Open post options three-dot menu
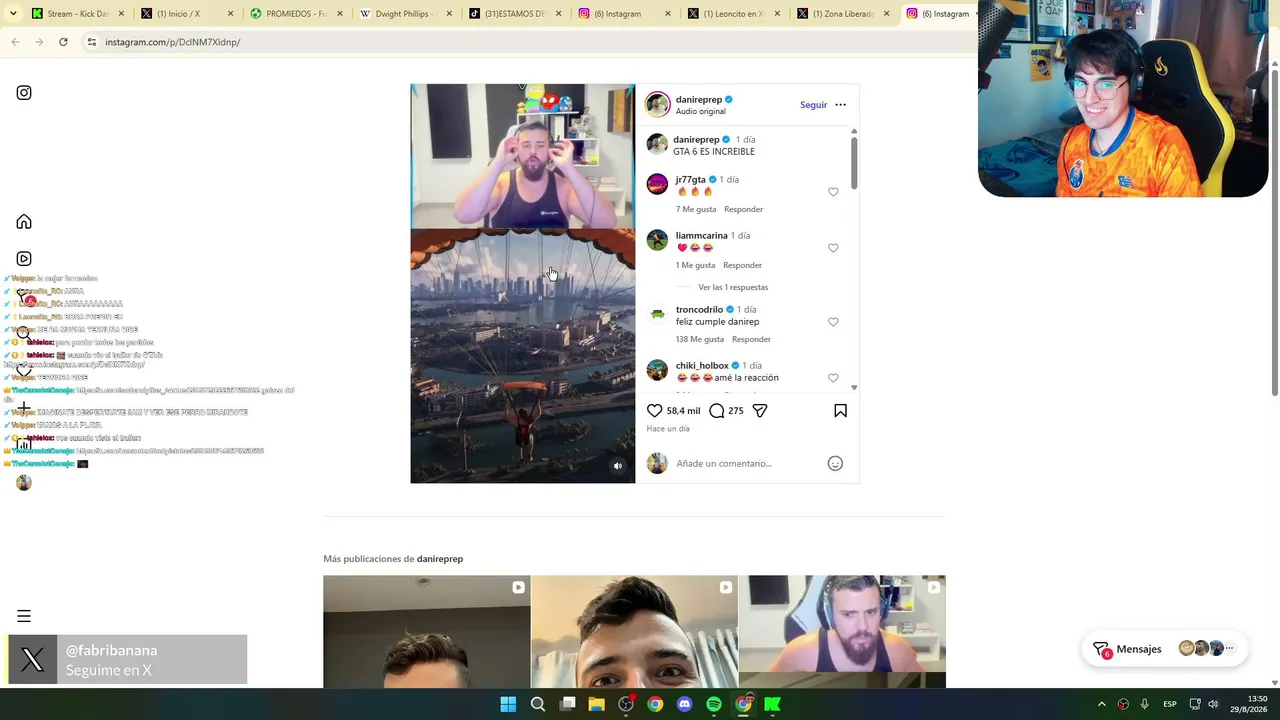Screen dimensions: 1280x720 click(840, 105)
